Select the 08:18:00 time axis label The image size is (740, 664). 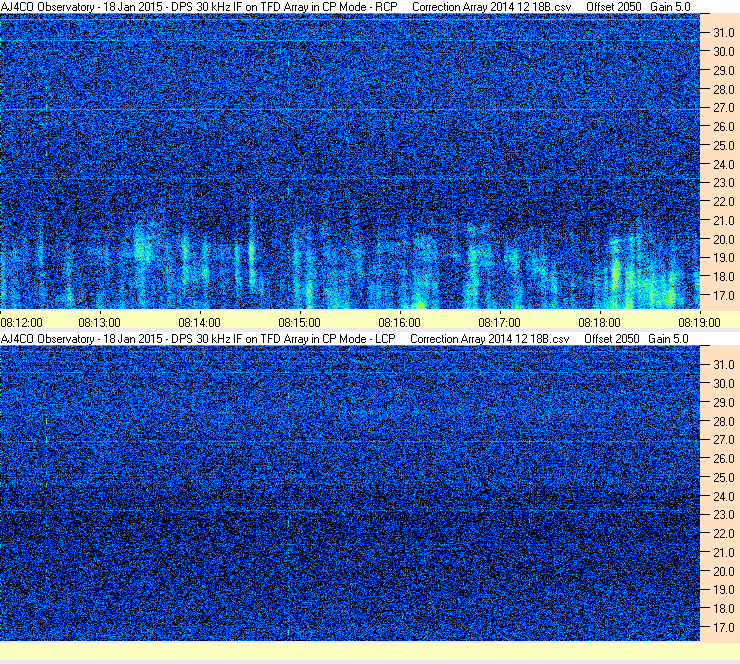point(599,323)
